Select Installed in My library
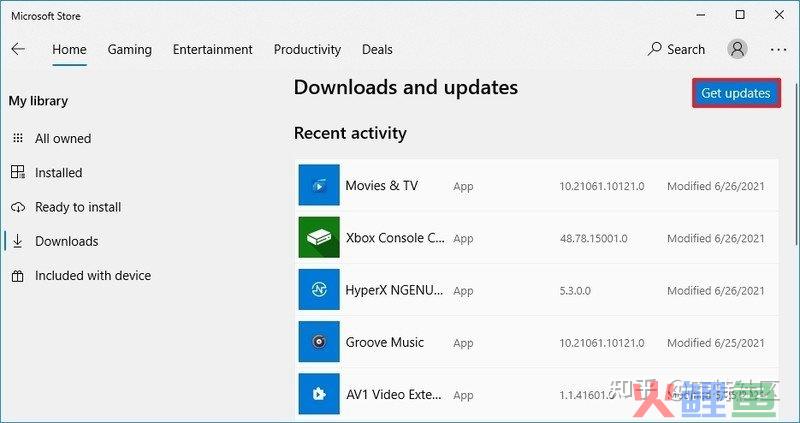The width and height of the screenshot is (800, 423). click(x=58, y=172)
